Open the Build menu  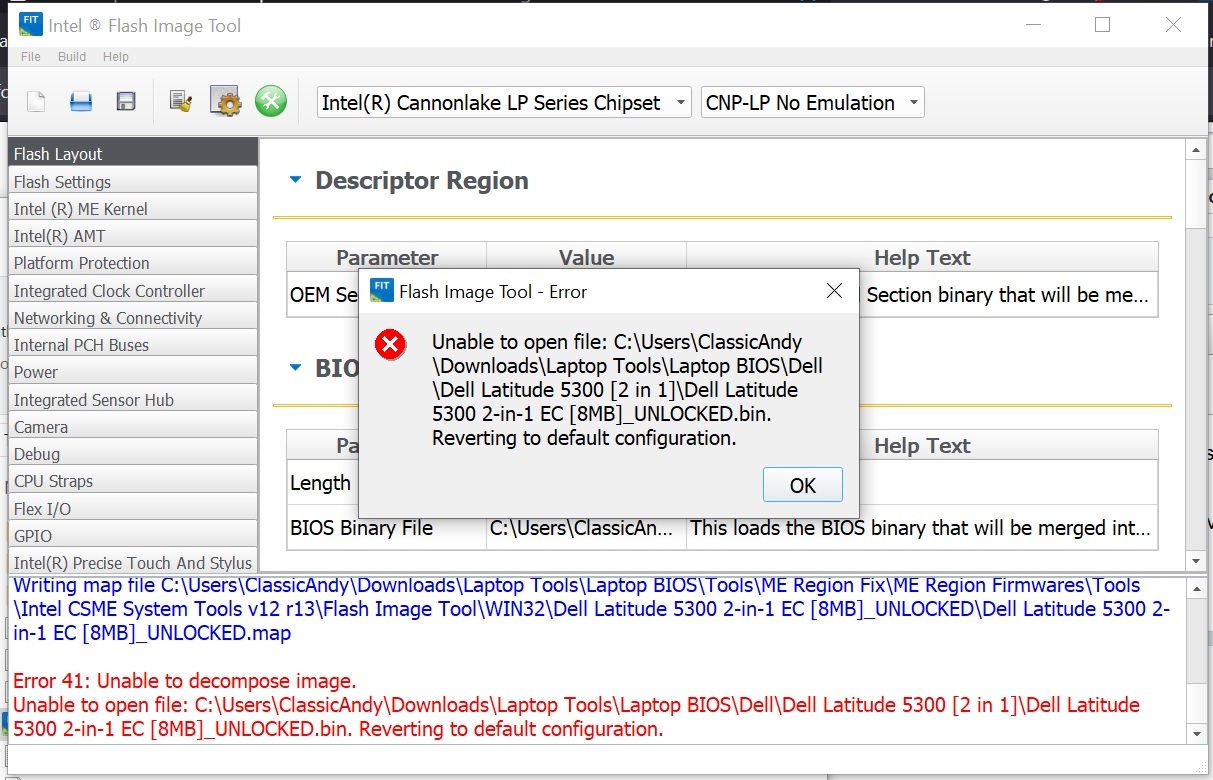(x=72, y=57)
